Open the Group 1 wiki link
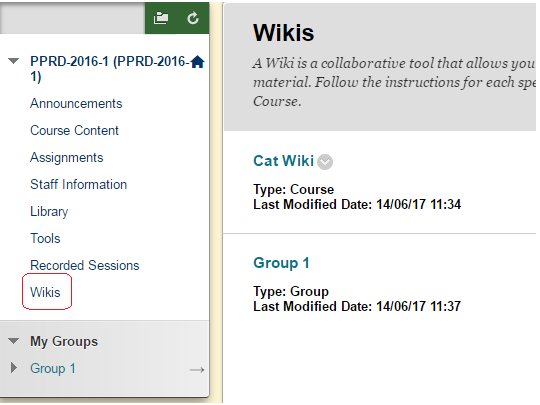This screenshot has width=540, height=405. click(x=281, y=263)
